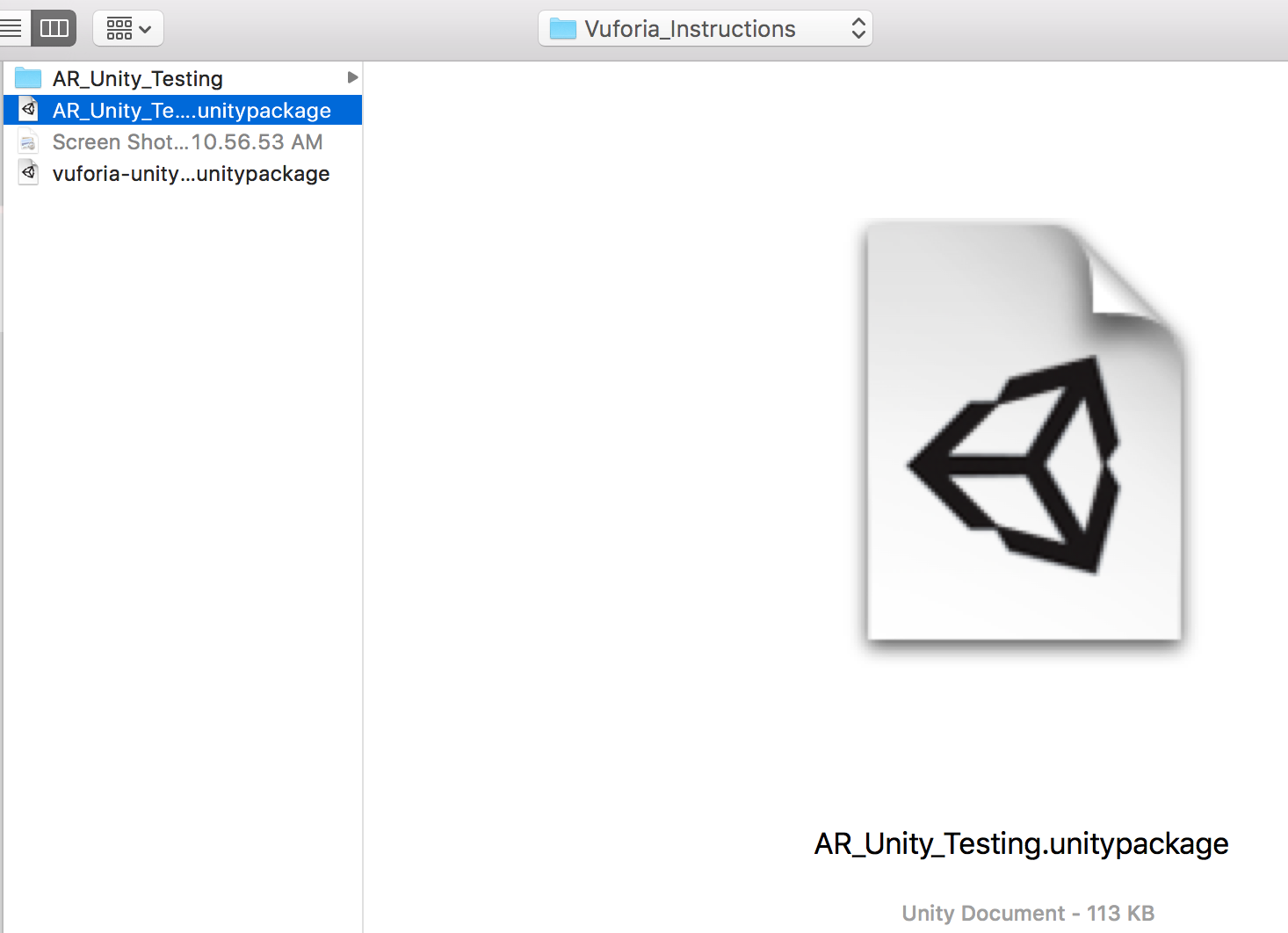1288x933 pixels.
Task: Select the AR_Unity_Testing folder row
Action: pos(136,77)
